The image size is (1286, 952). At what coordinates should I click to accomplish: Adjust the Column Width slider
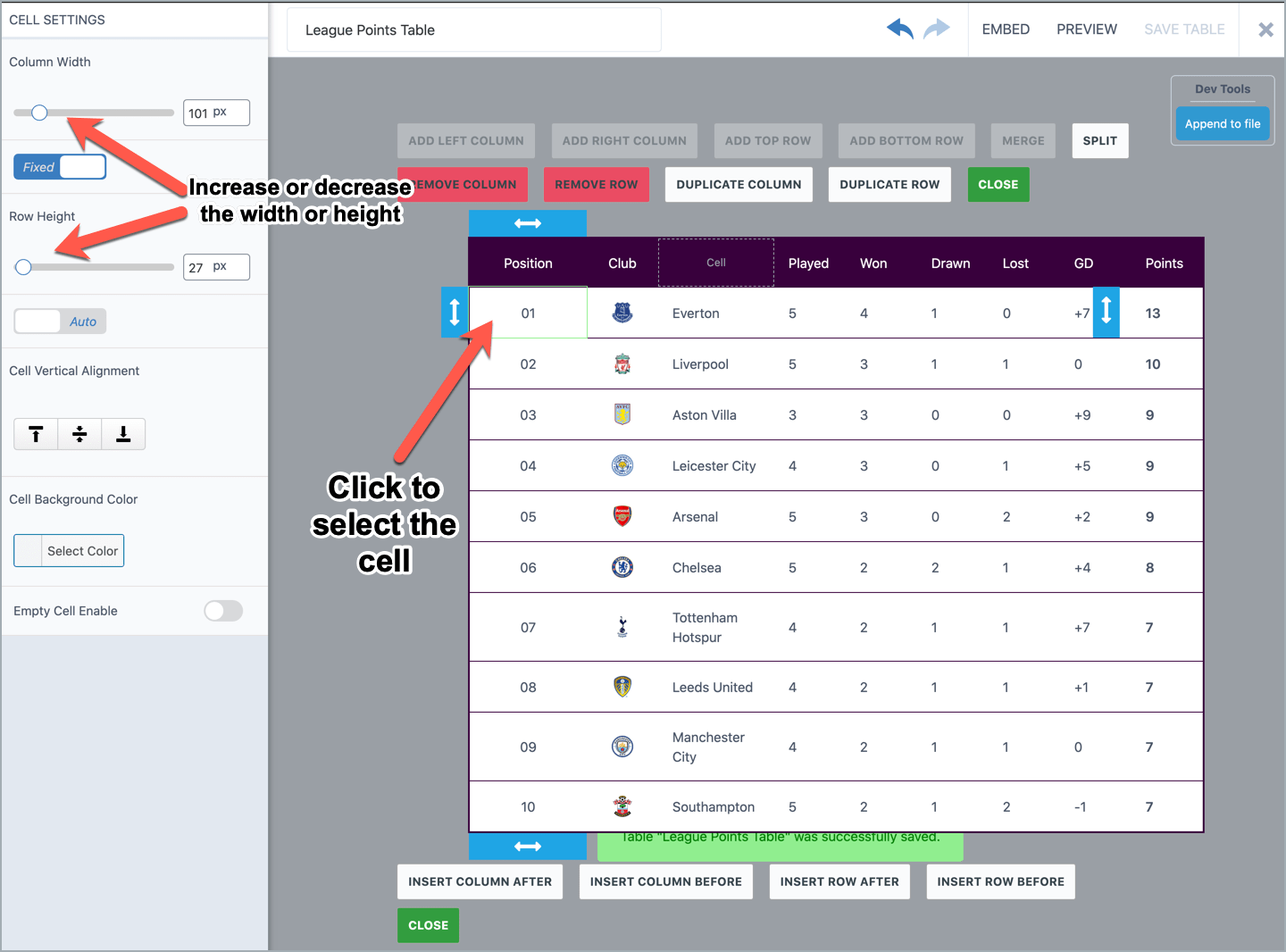pos(38,113)
